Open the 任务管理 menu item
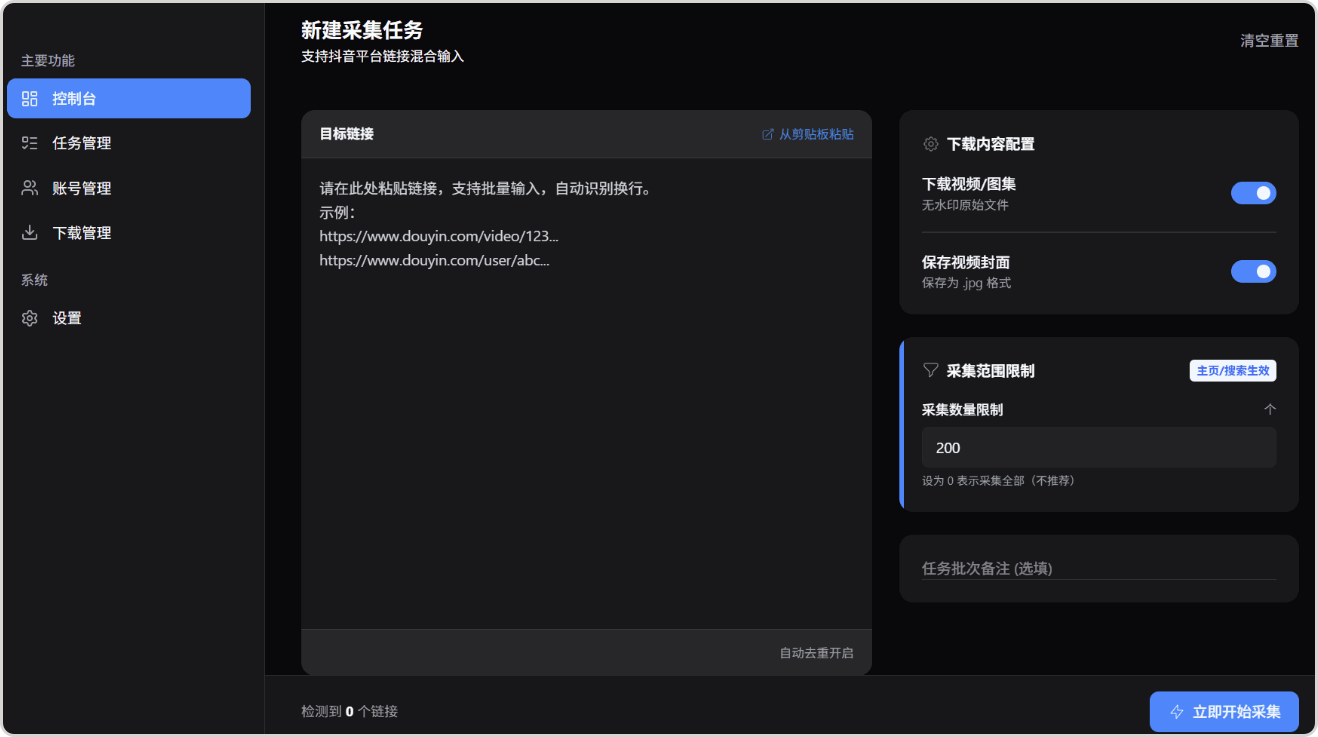 tap(82, 143)
